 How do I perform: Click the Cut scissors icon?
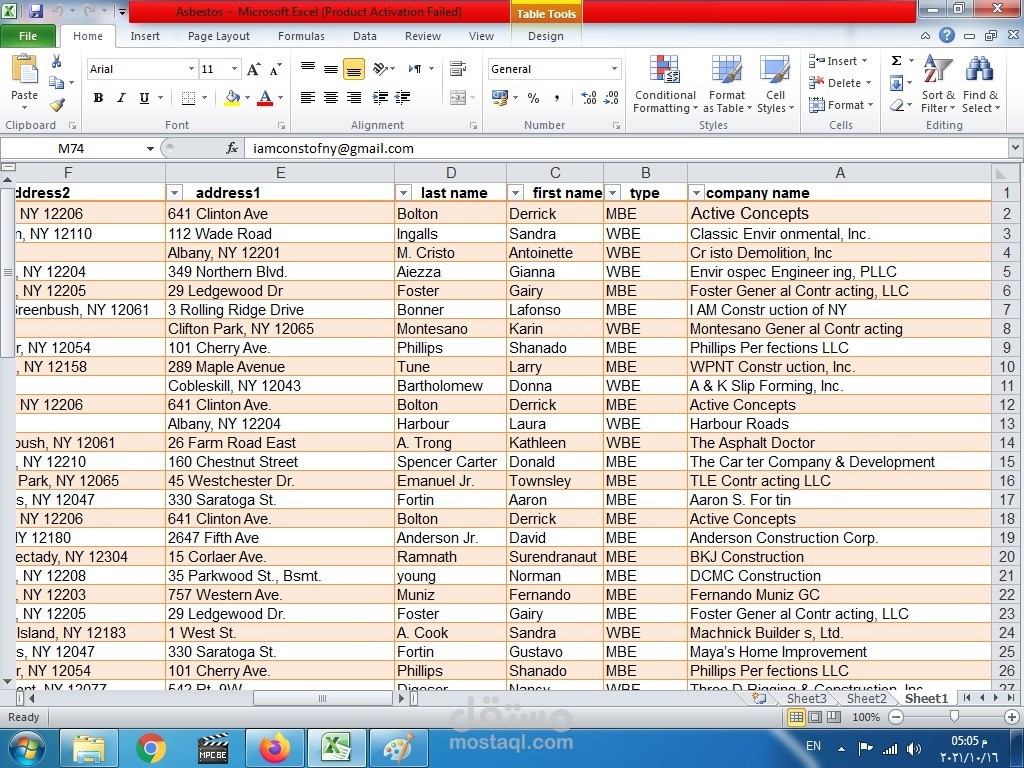(x=57, y=61)
